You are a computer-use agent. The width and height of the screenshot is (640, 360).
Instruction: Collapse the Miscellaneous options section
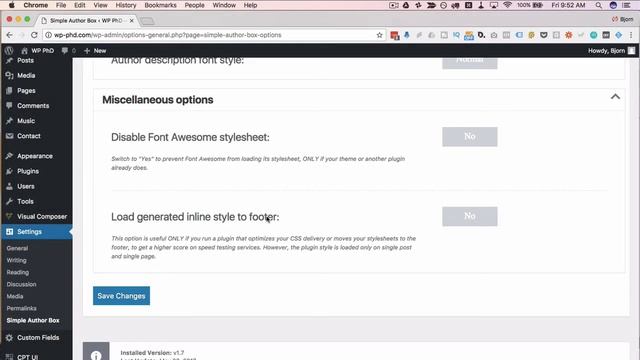point(615,97)
